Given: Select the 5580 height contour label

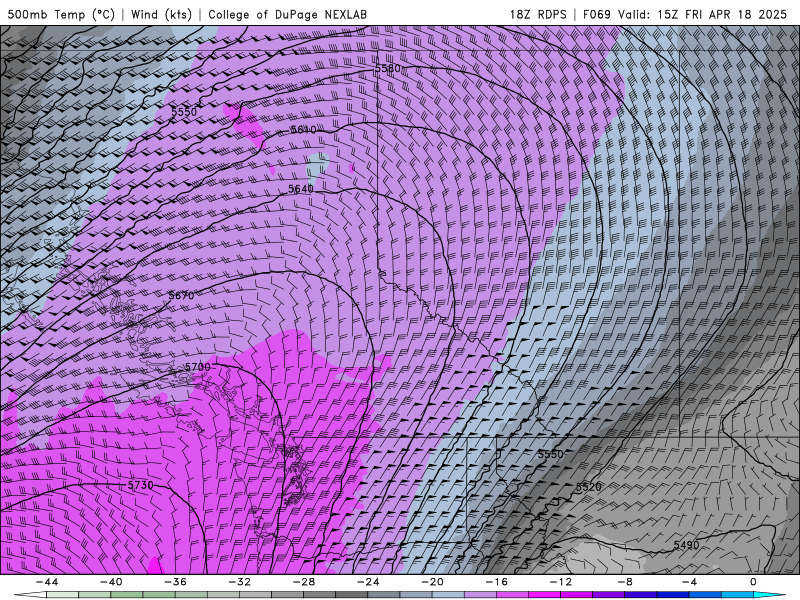Looking at the screenshot, I should [x=388, y=68].
